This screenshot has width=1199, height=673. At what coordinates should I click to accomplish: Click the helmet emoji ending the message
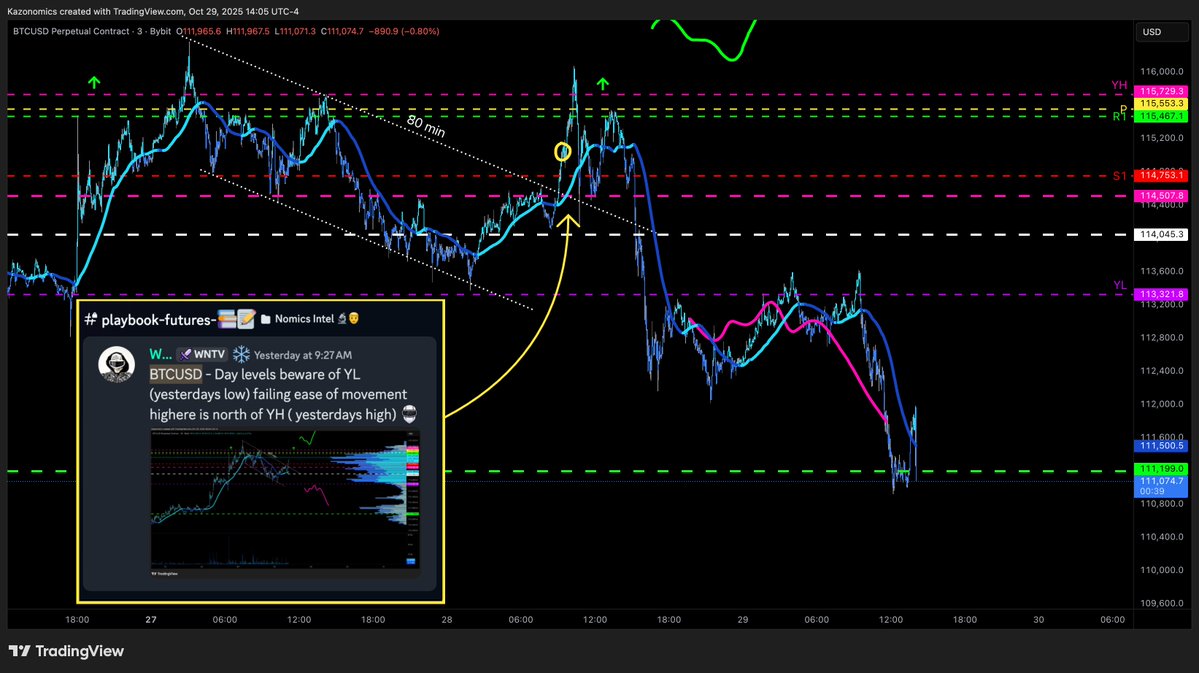click(x=409, y=415)
